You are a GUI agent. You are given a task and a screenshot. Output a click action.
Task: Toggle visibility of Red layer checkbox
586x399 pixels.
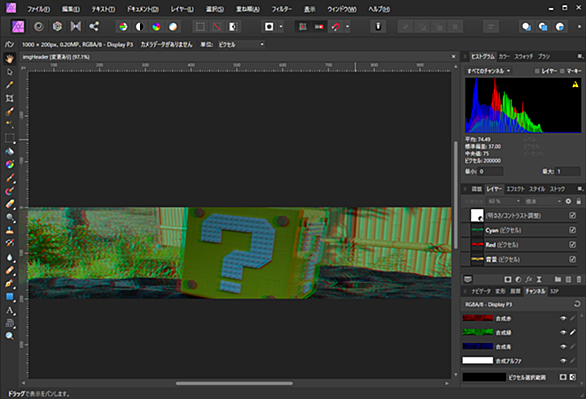pos(572,244)
